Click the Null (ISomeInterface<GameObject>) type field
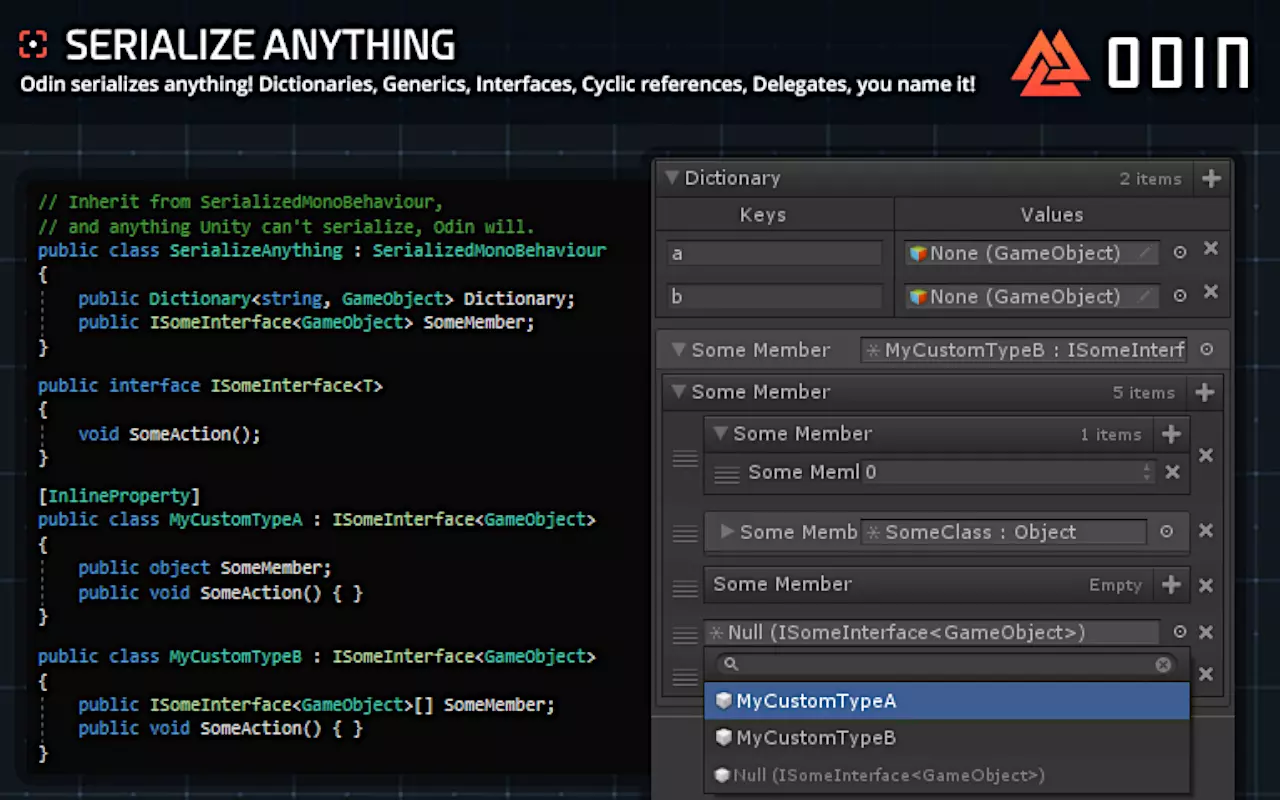The height and width of the screenshot is (800, 1280). (932, 632)
